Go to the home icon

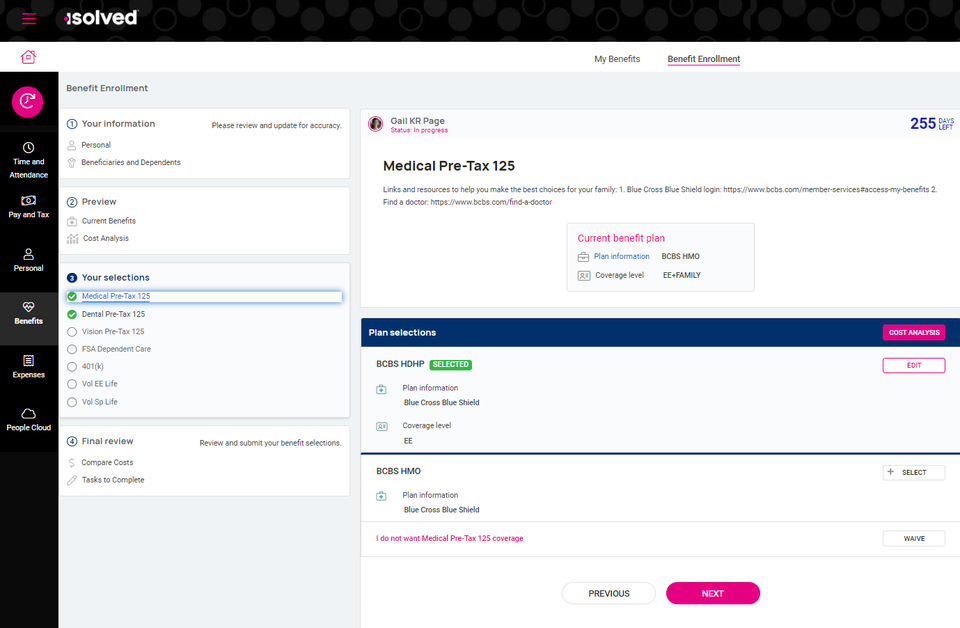pos(28,57)
